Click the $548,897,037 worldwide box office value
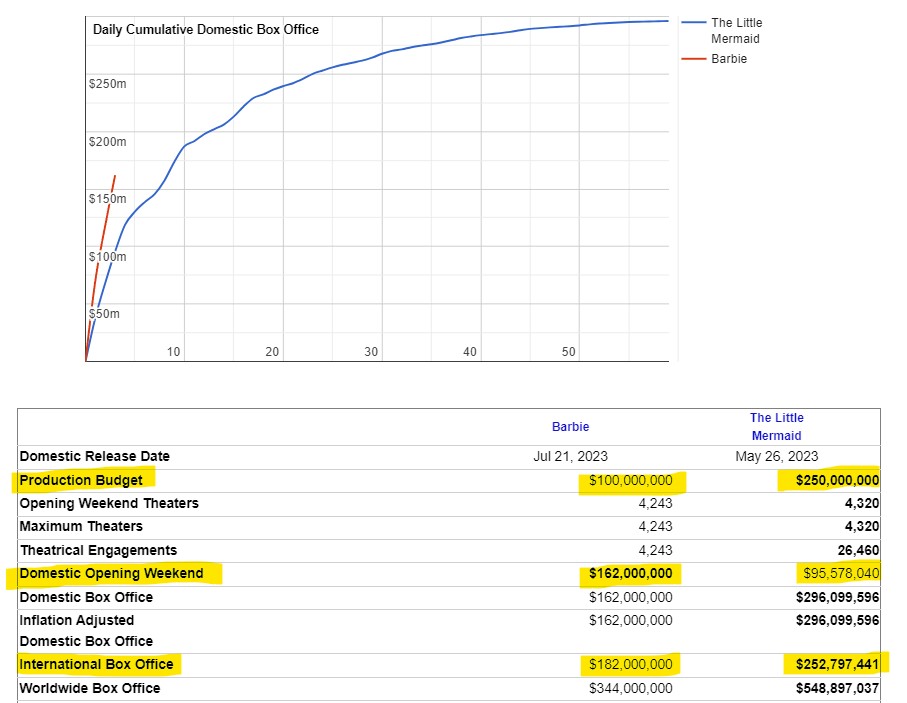Image resolution: width=907 pixels, height=703 pixels. point(837,688)
